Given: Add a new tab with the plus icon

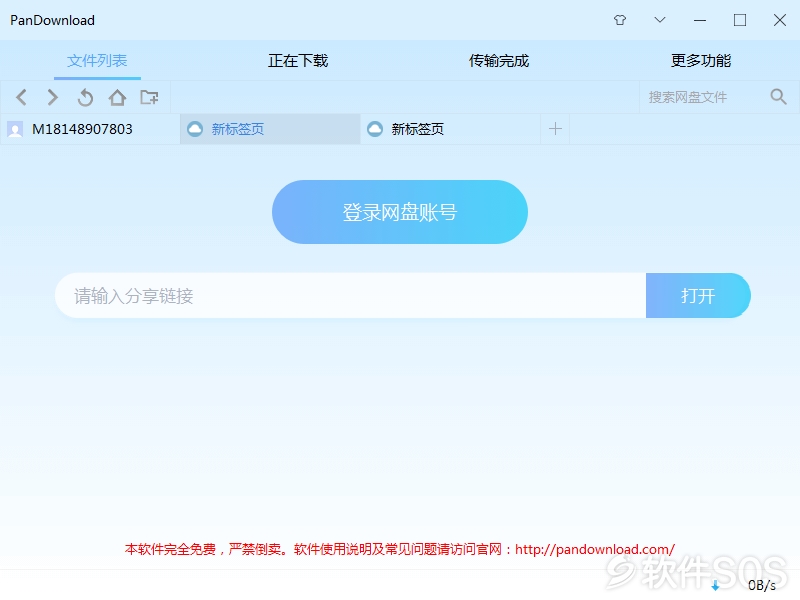Looking at the screenshot, I should [x=555, y=129].
